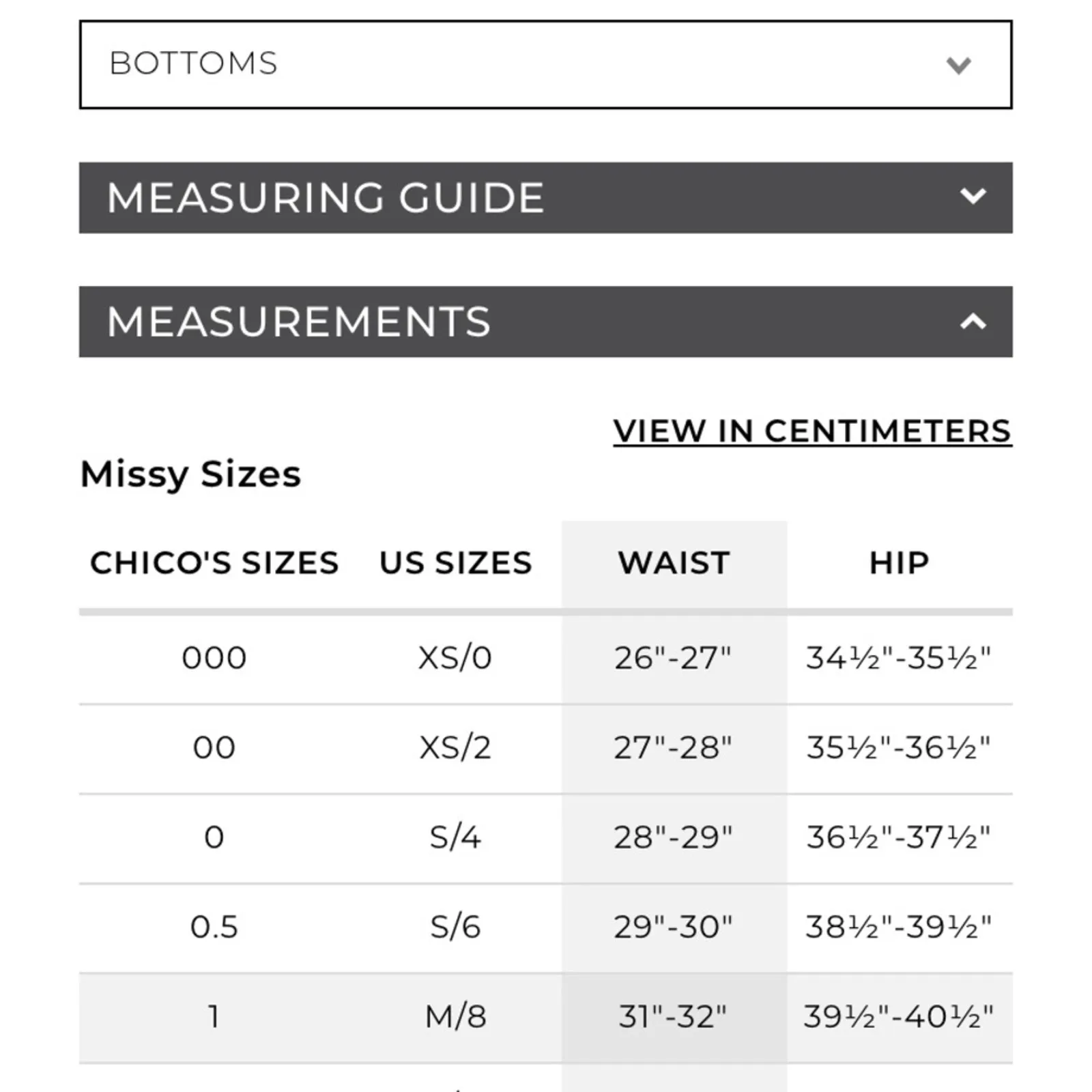Click the Chico's size 000 cell
This screenshot has height=1092, width=1092.
(x=214, y=658)
